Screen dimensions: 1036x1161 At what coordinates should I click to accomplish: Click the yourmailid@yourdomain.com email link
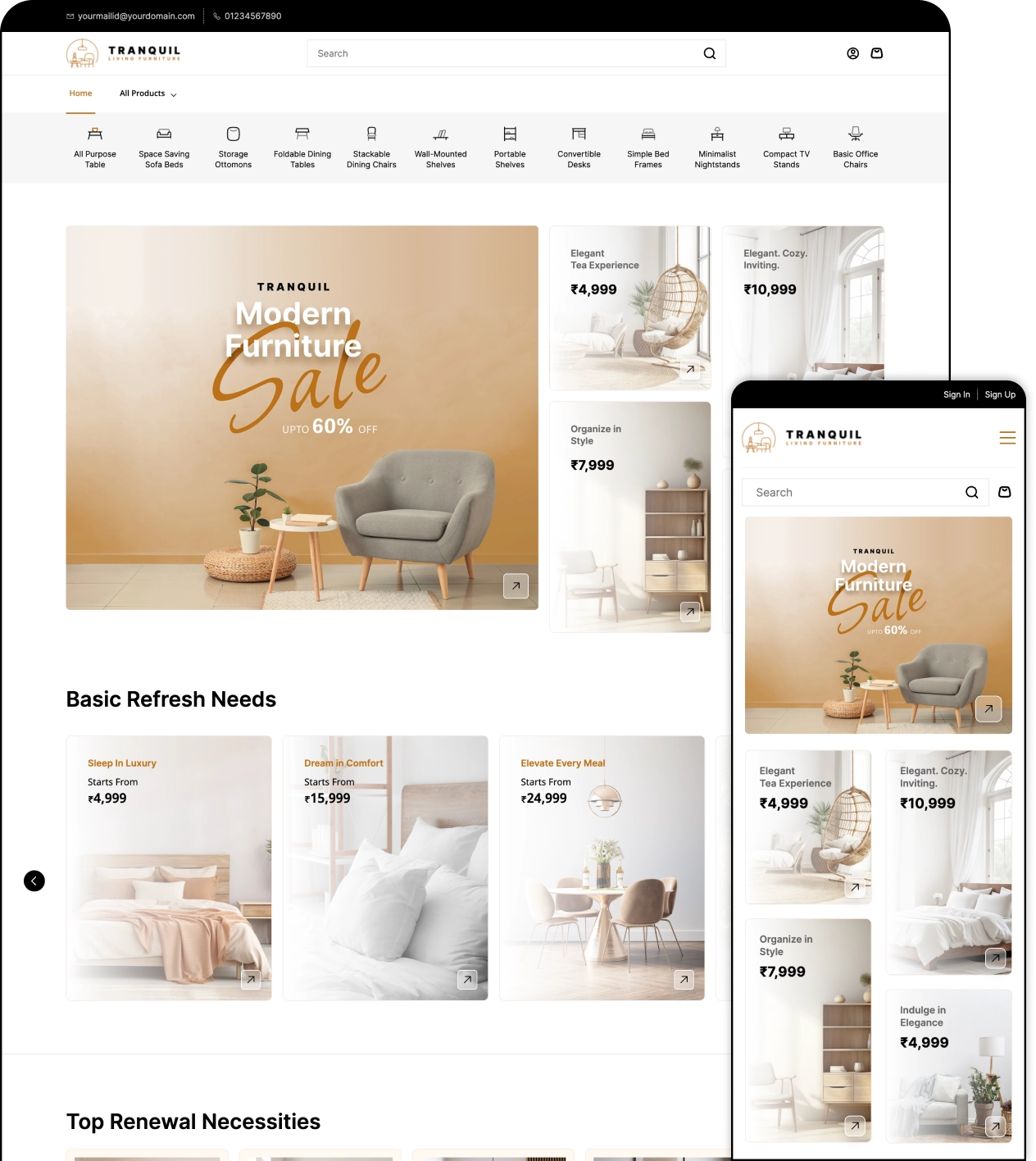pyautogui.click(x=130, y=16)
